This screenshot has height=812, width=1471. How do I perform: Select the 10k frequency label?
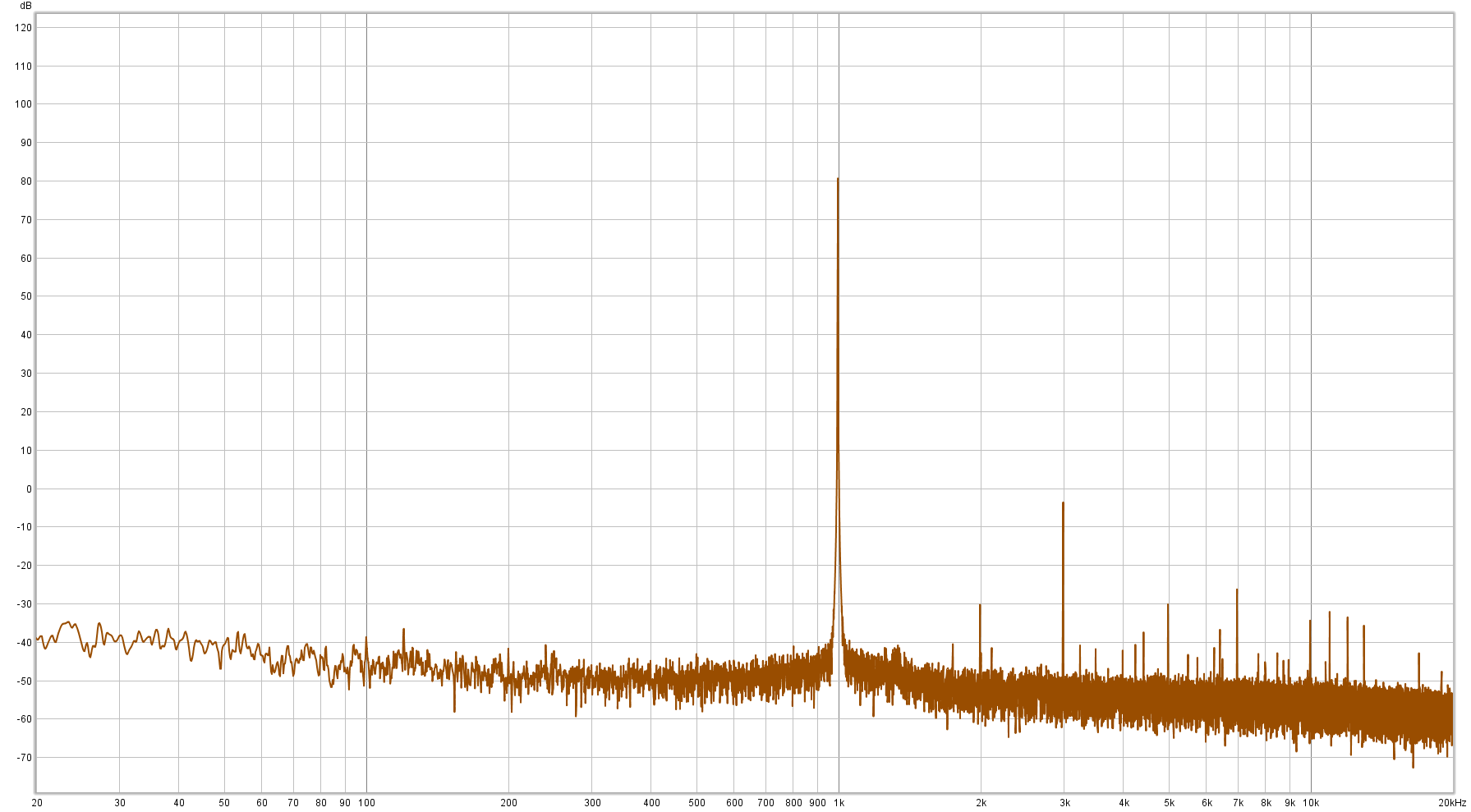1312,803
